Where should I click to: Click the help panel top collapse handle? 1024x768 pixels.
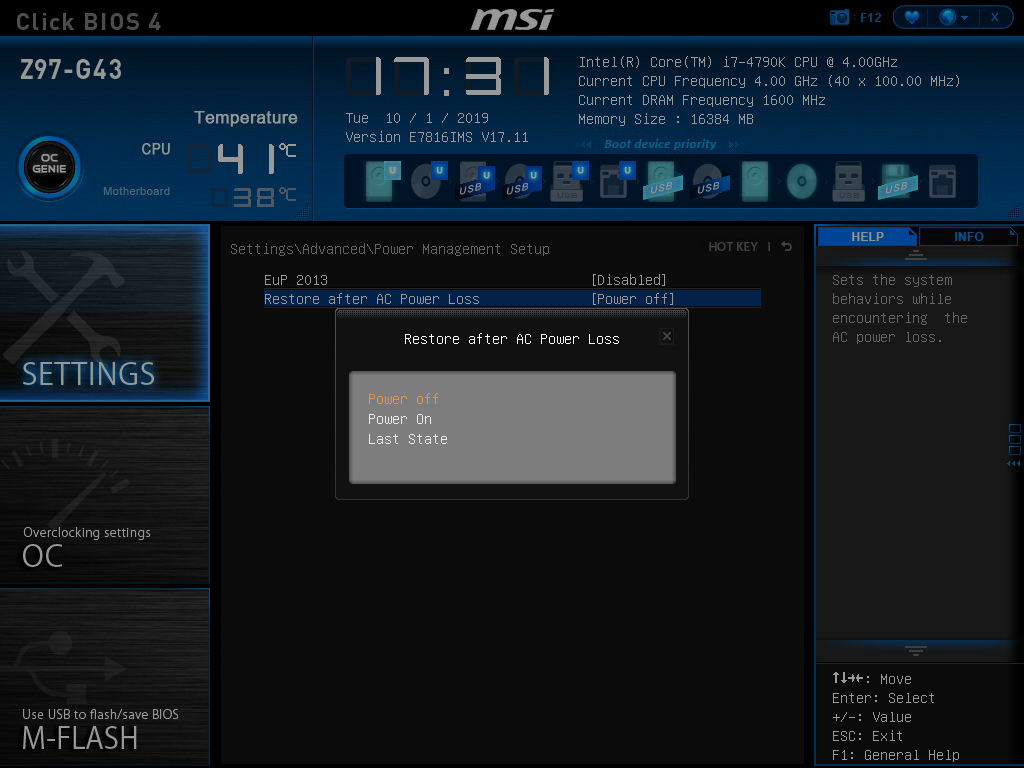[916, 255]
